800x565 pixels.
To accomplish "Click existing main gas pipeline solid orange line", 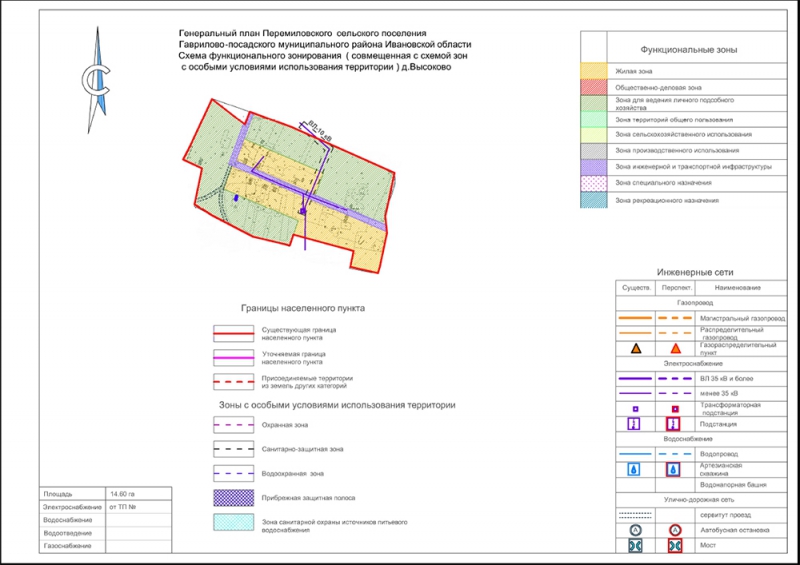I will (635, 318).
